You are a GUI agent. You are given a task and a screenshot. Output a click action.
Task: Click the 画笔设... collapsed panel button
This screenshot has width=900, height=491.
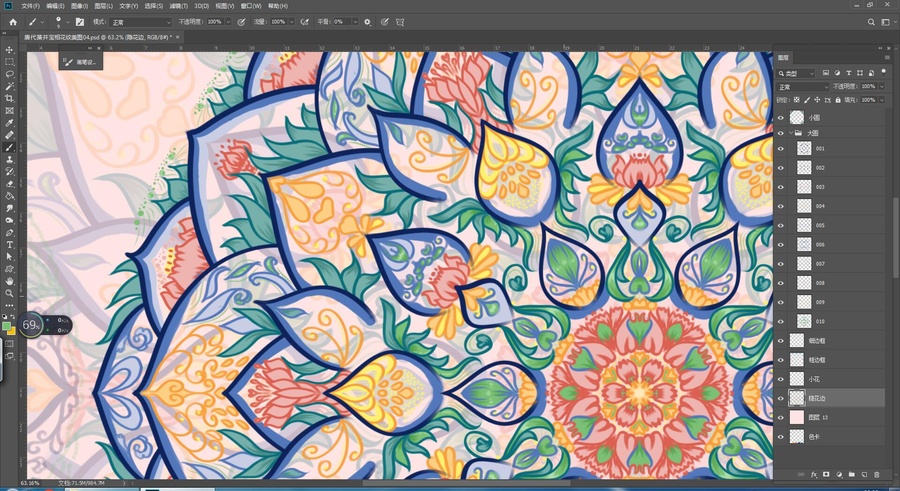[81, 61]
